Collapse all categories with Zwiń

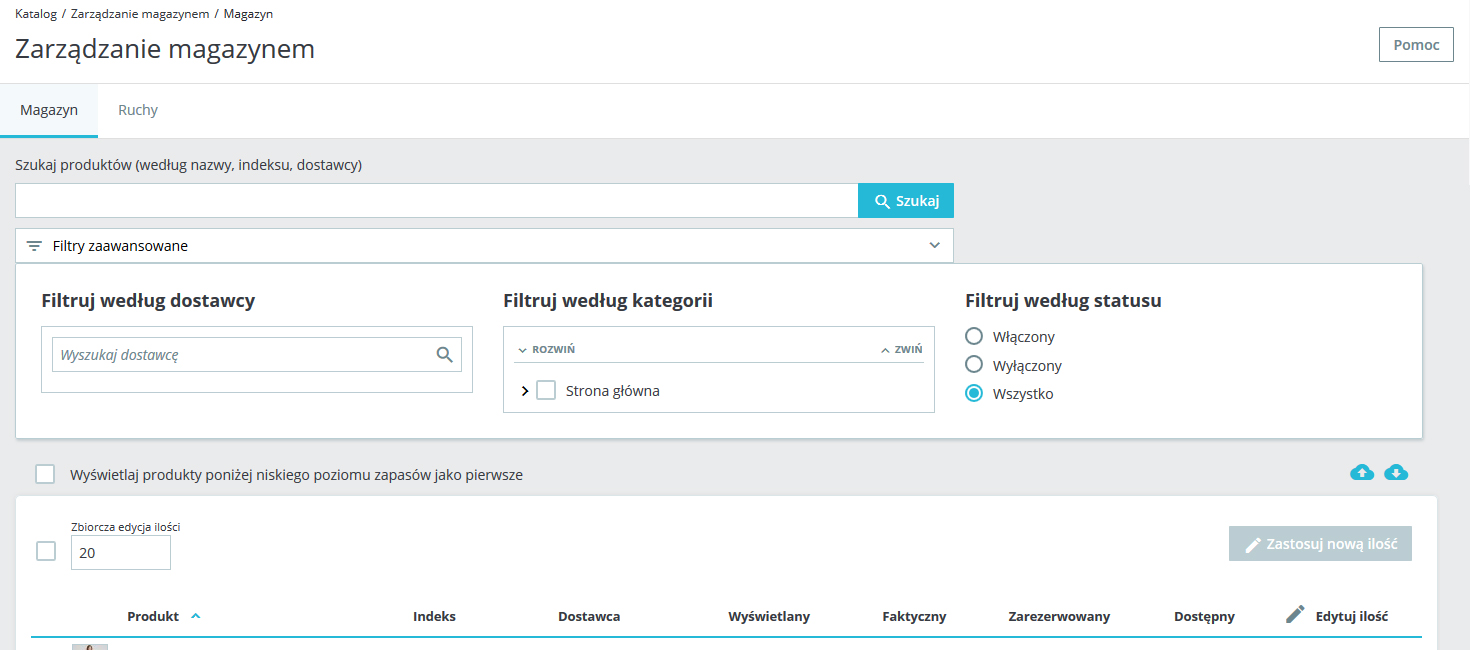click(x=901, y=350)
